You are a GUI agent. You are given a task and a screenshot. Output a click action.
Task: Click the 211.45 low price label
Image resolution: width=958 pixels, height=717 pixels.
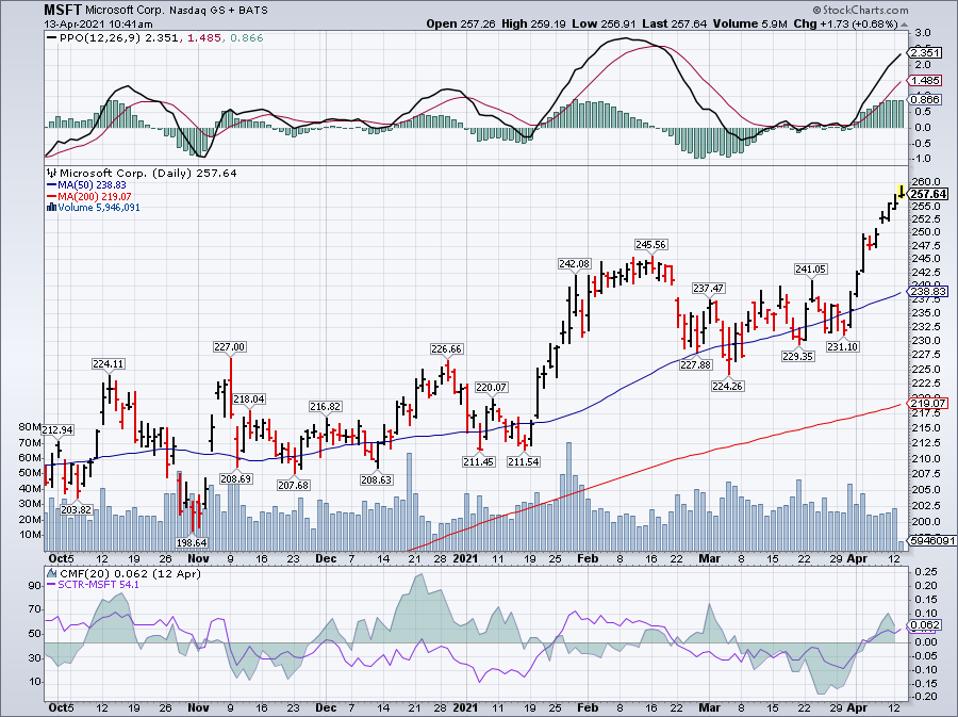click(479, 462)
